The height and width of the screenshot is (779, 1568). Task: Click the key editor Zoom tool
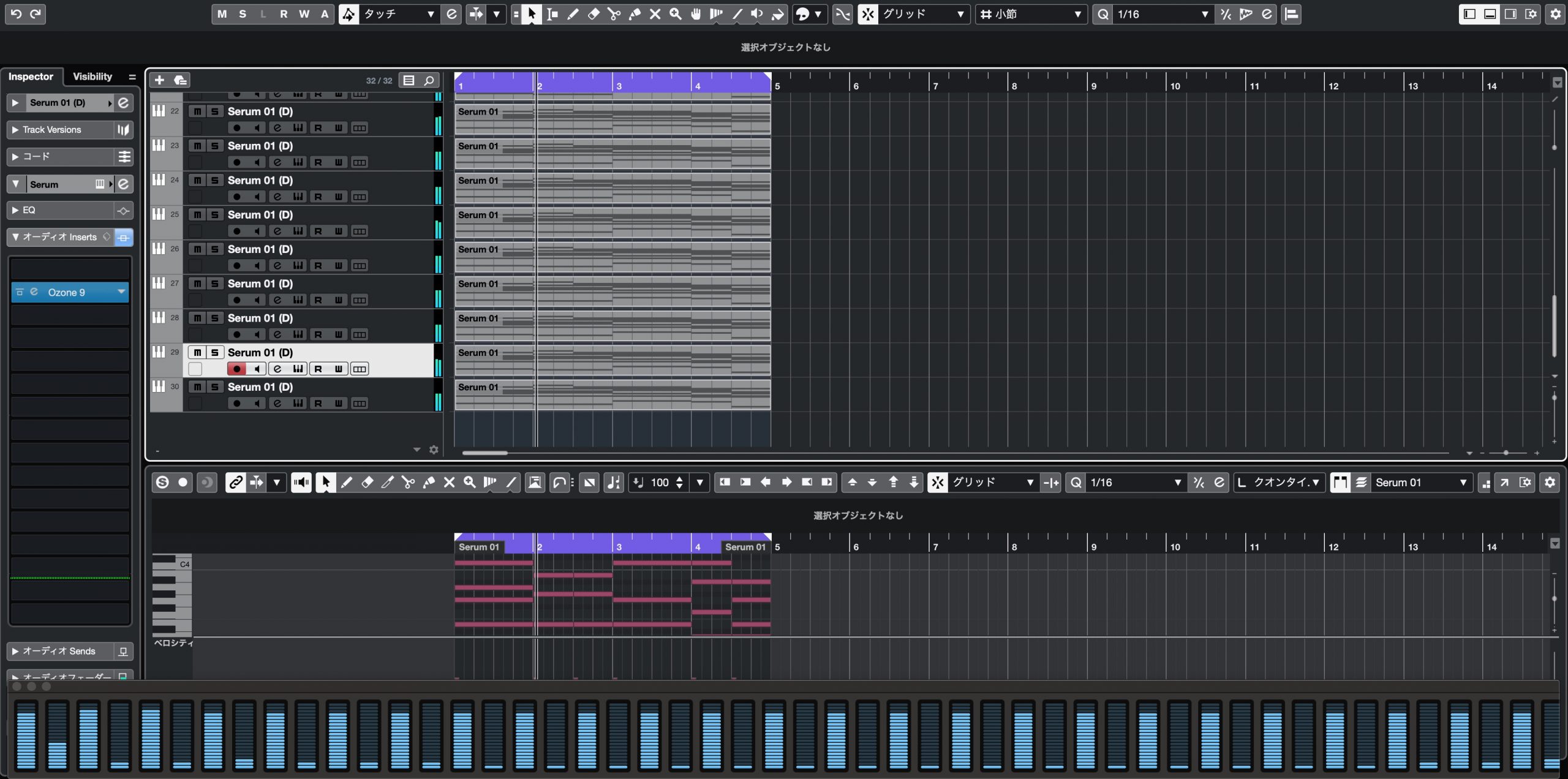point(470,483)
